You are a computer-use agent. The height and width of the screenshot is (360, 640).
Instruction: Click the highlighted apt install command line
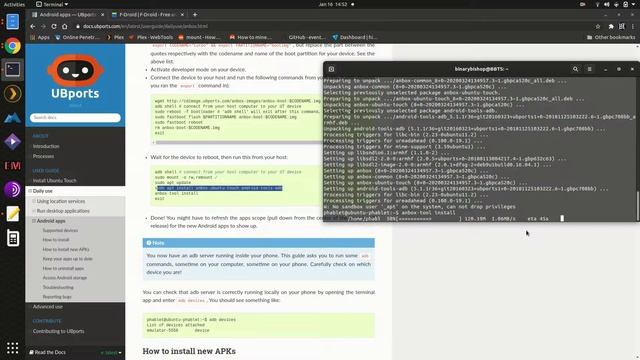tap(220, 188)
